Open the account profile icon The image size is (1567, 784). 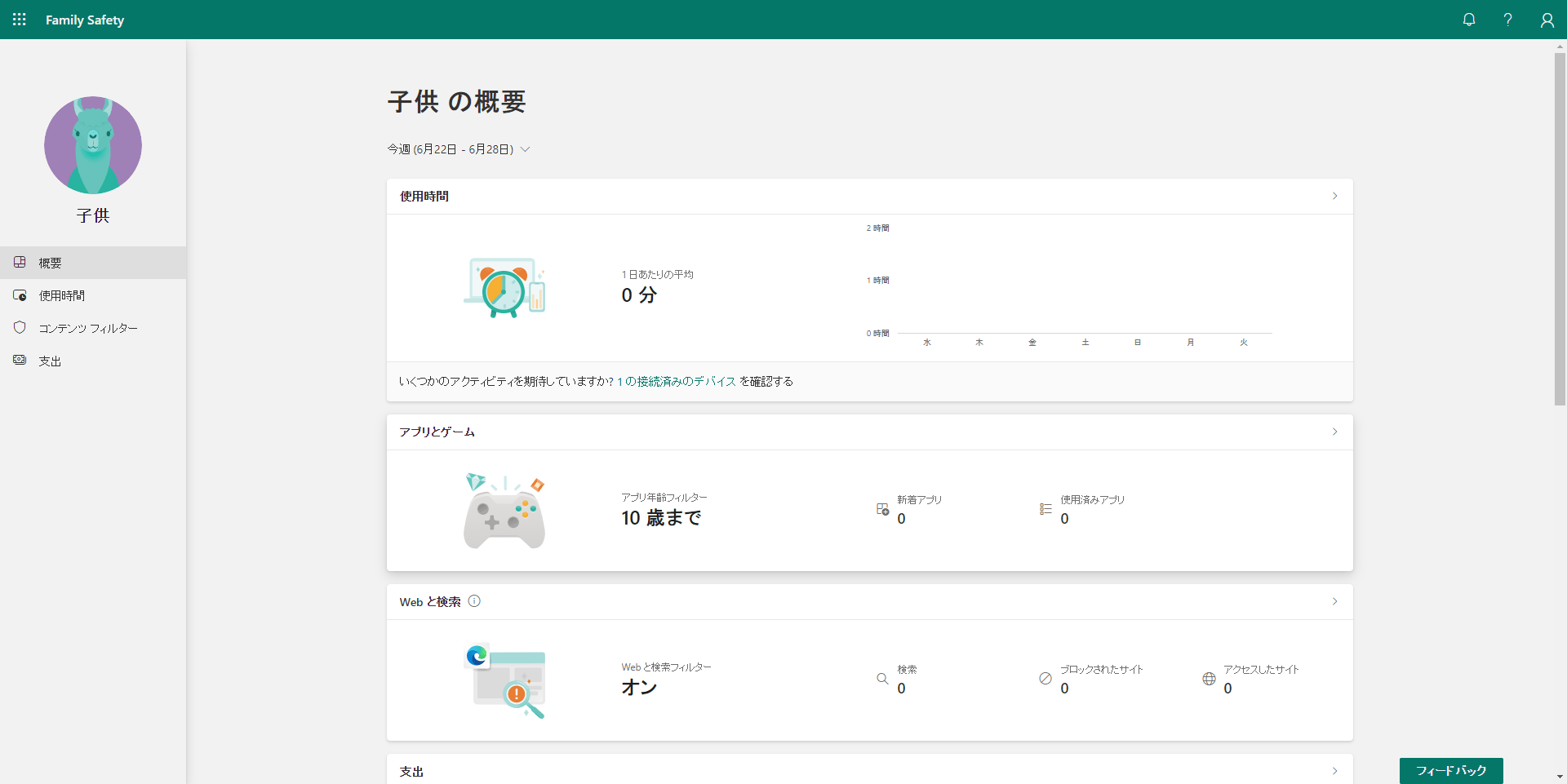point(1547,20)
